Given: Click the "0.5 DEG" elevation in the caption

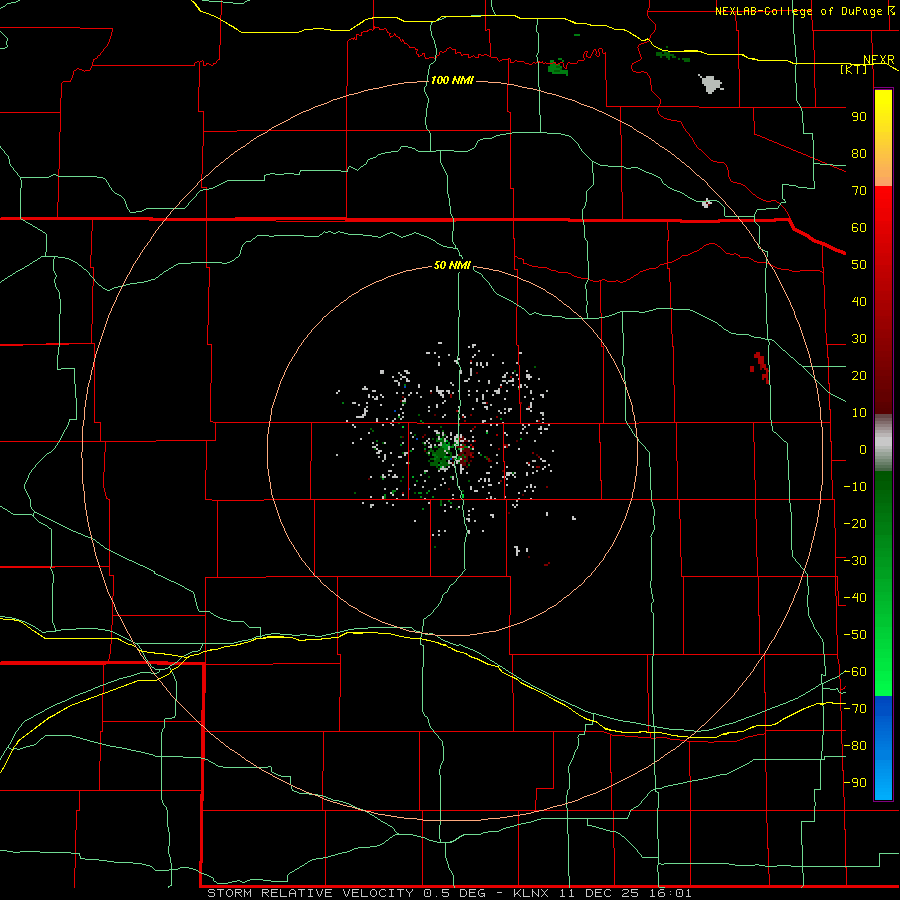Looking at the screenshot, I should coord(455,893).
